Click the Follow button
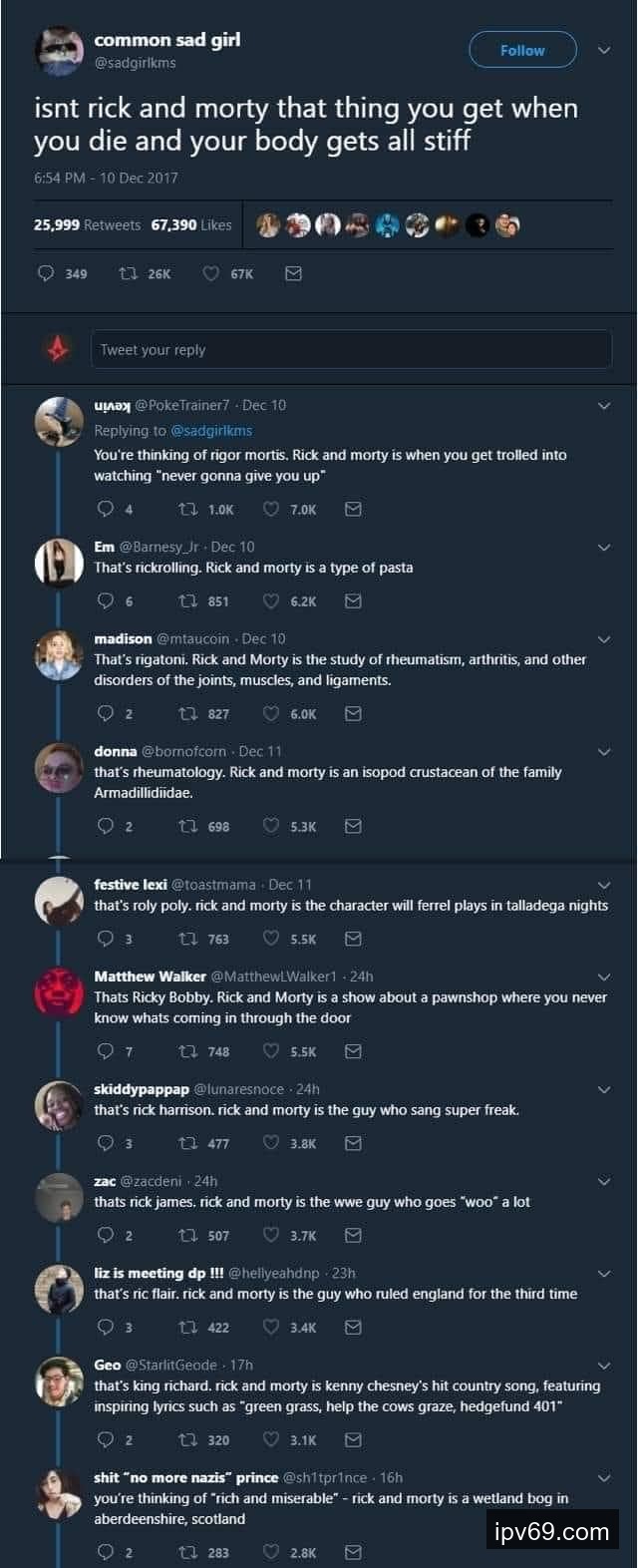This screenshot has height=1568, width=638. tap(522, 50)
